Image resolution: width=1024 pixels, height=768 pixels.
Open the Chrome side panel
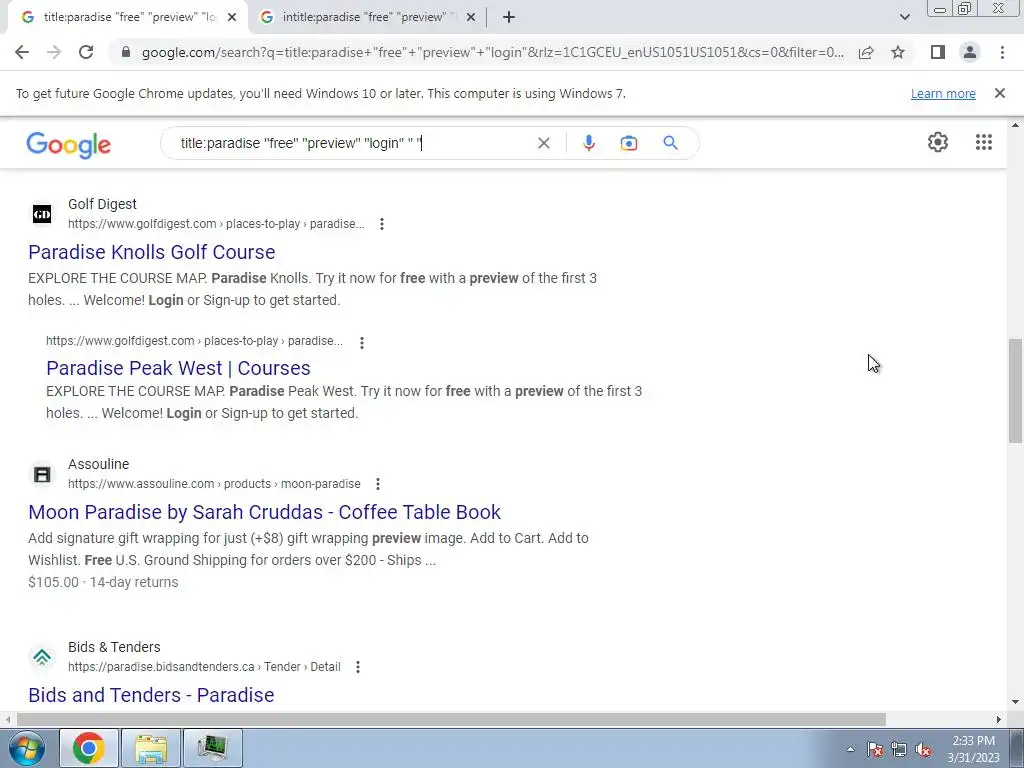(938, 52)
